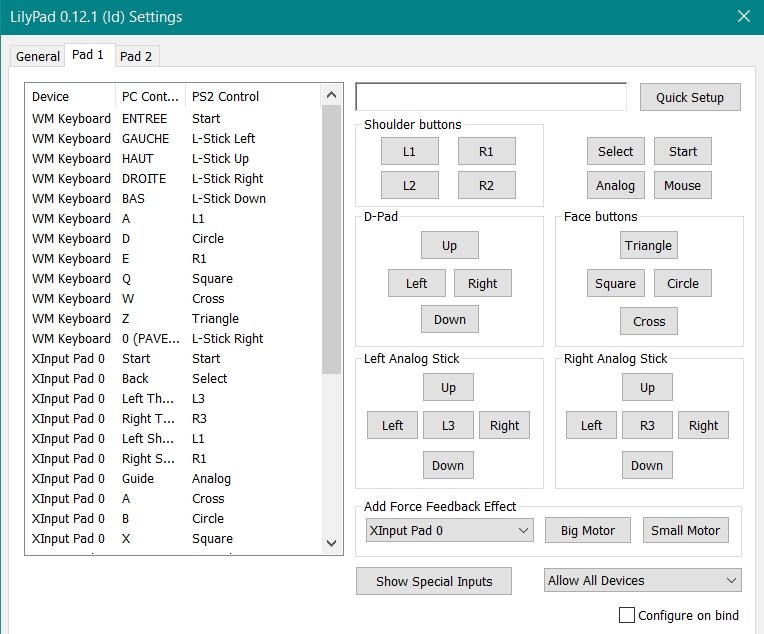Select the keyboard E R1 row
Screen dimensions: 764x634
point(174,258)
